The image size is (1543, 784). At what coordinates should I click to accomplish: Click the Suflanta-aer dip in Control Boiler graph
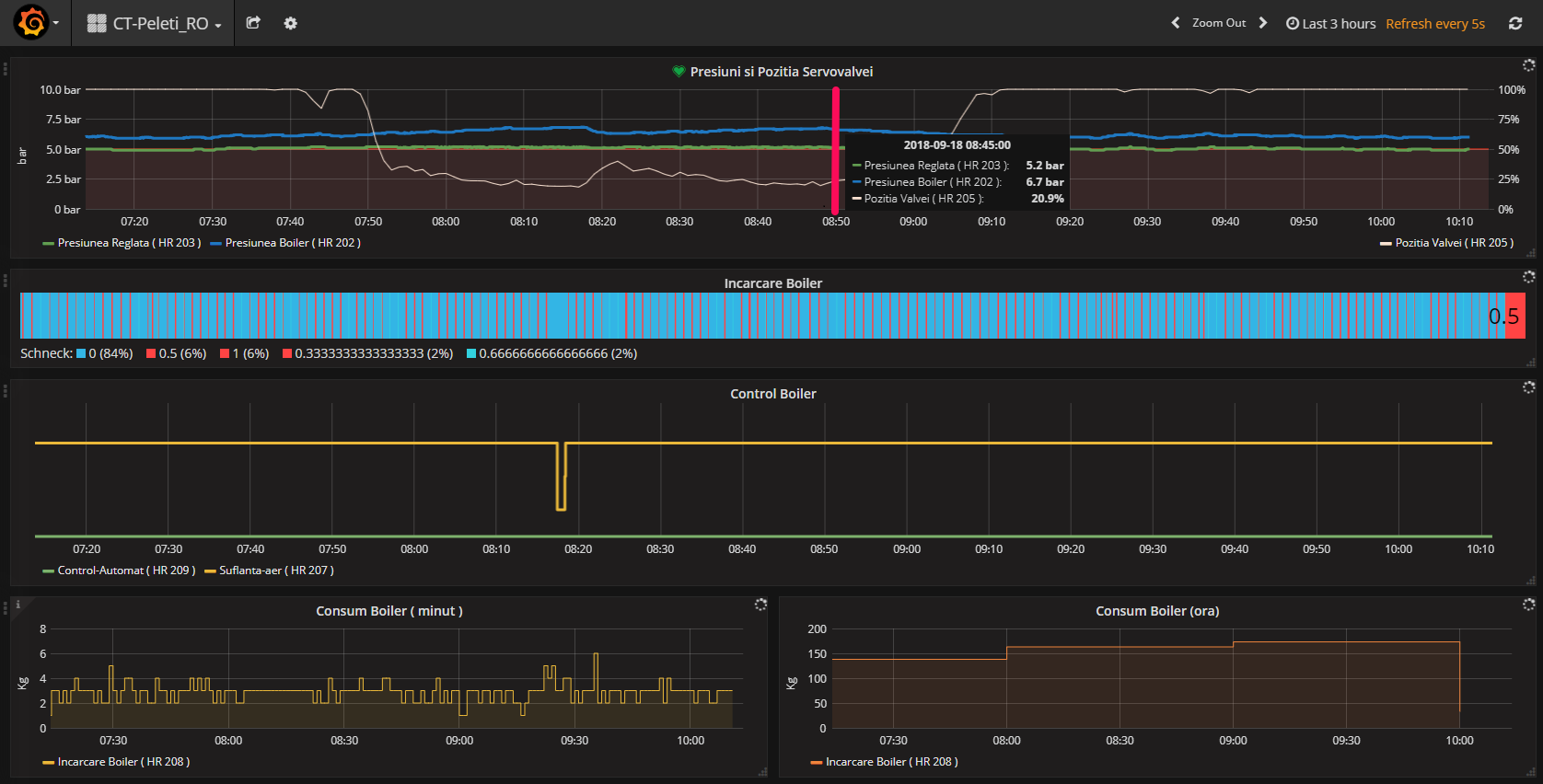[x=562, y=477]
